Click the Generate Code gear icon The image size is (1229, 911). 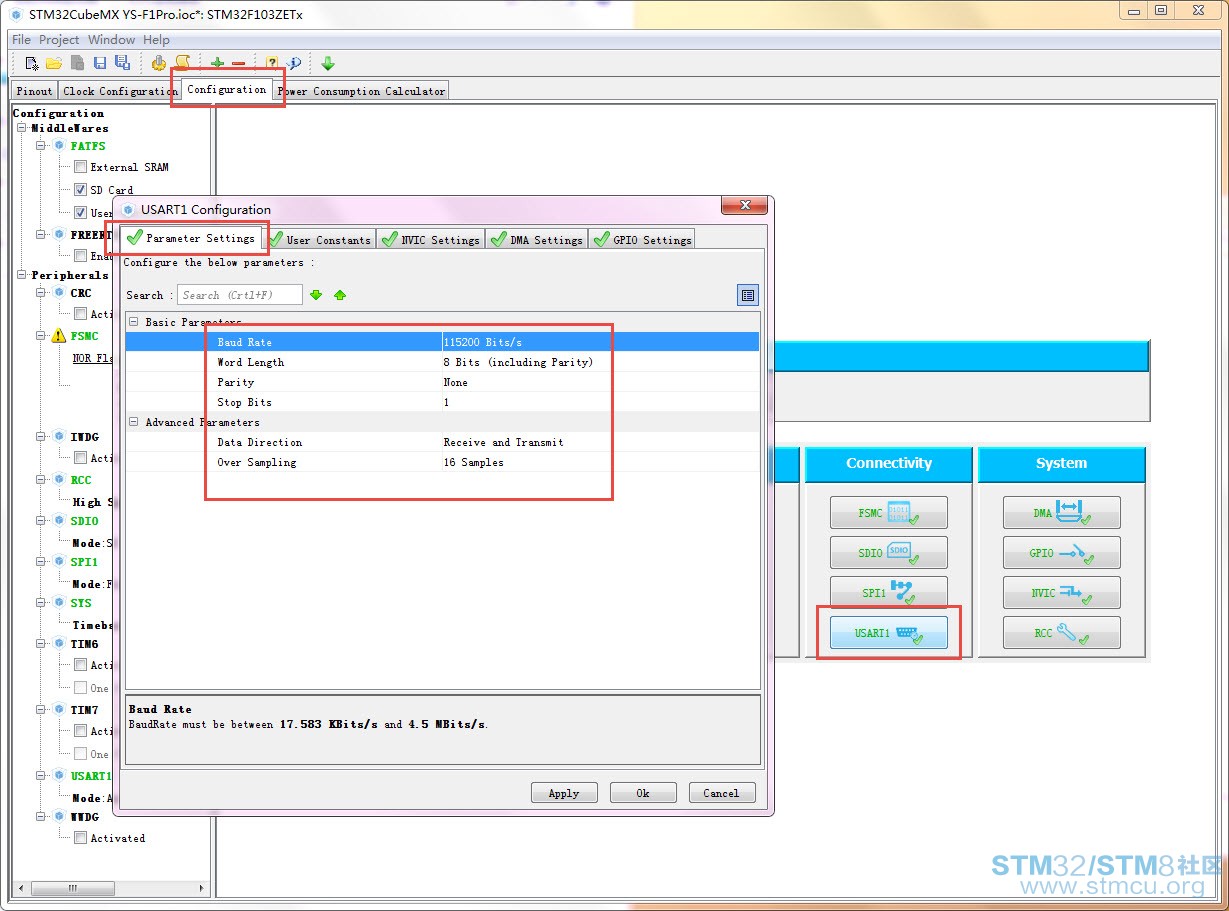[x=159, y=63]
